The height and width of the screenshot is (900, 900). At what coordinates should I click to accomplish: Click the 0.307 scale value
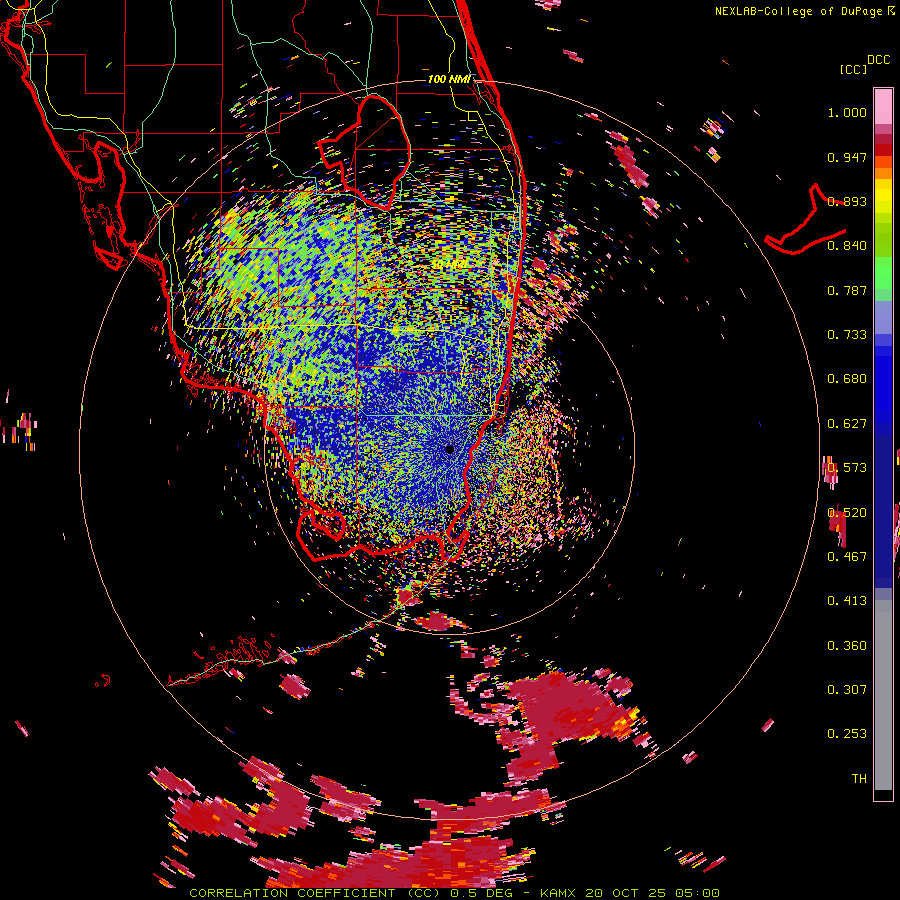(x=847, y=690)
